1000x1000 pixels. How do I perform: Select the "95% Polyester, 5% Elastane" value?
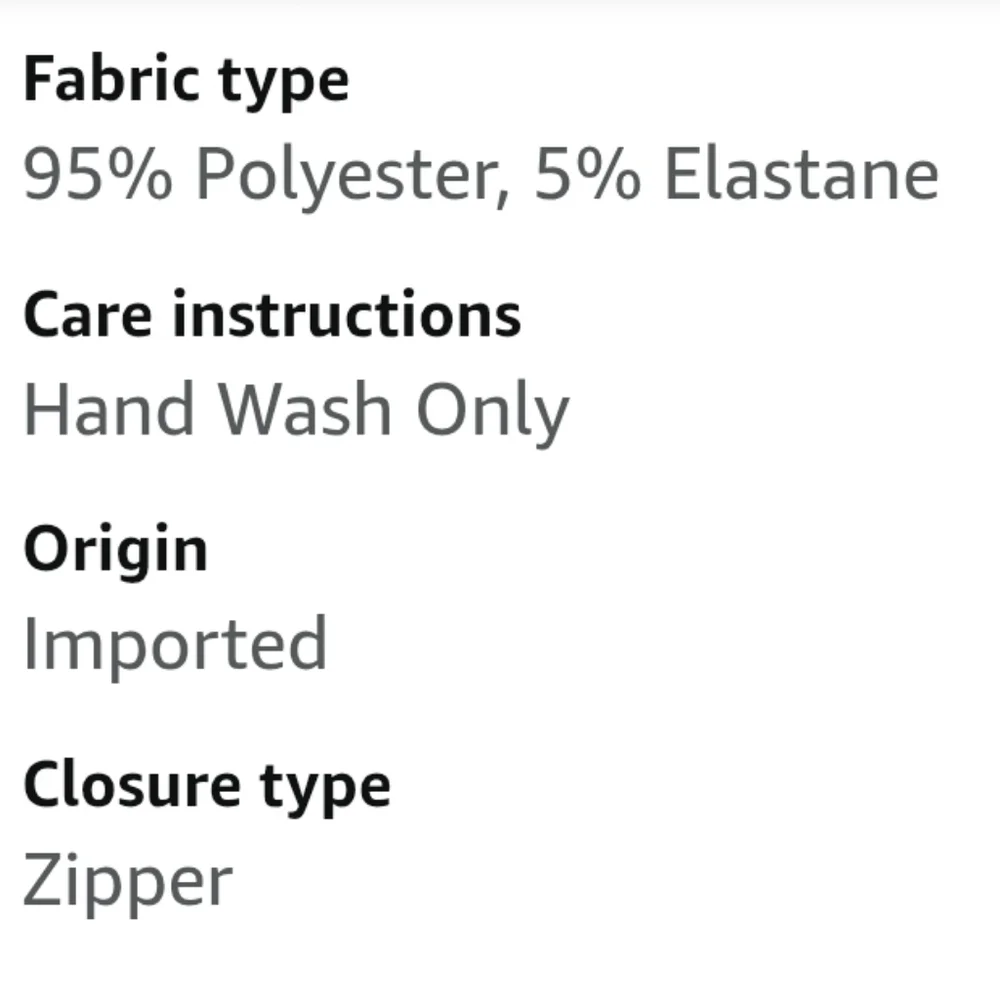(x=482, y=175)
